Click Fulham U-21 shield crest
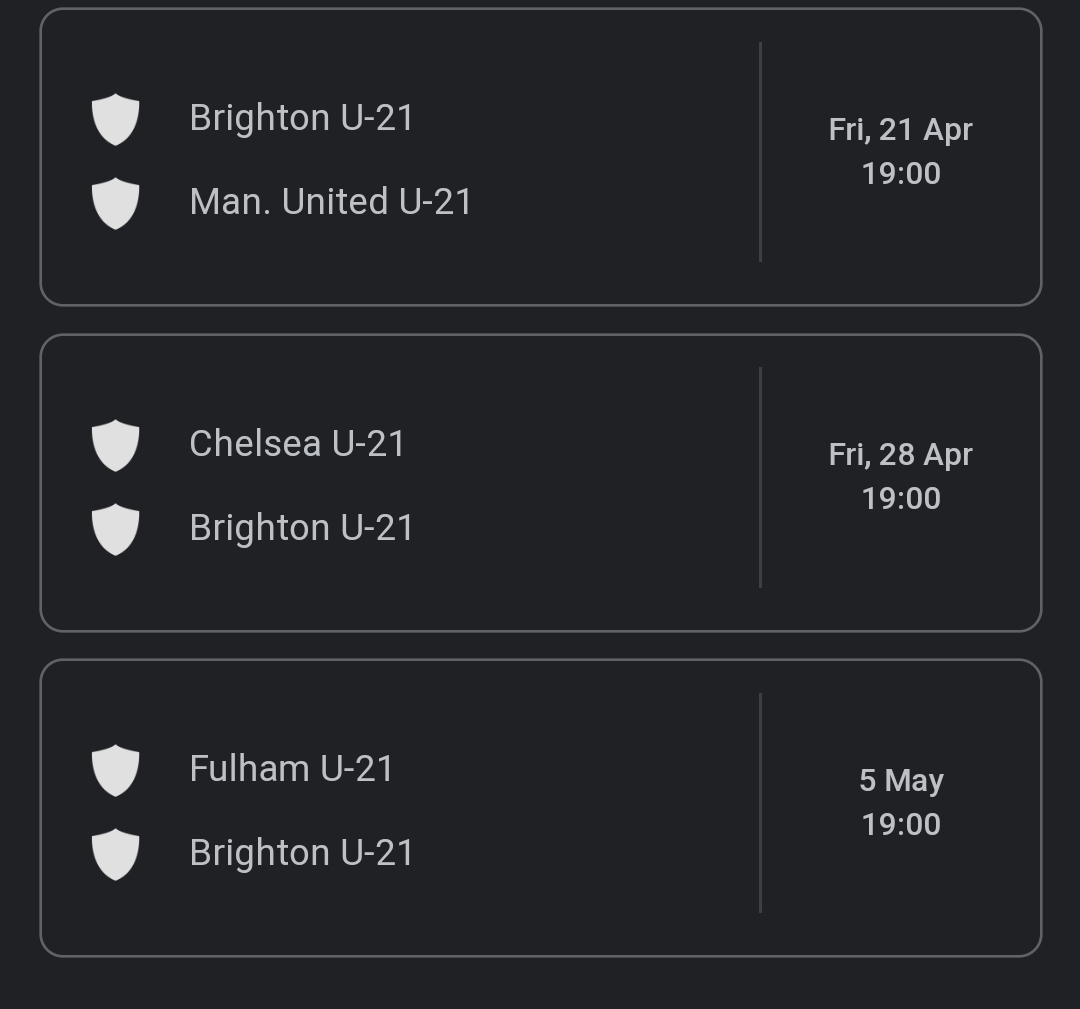The image size is (1080, 1009). tap(116, 770)
